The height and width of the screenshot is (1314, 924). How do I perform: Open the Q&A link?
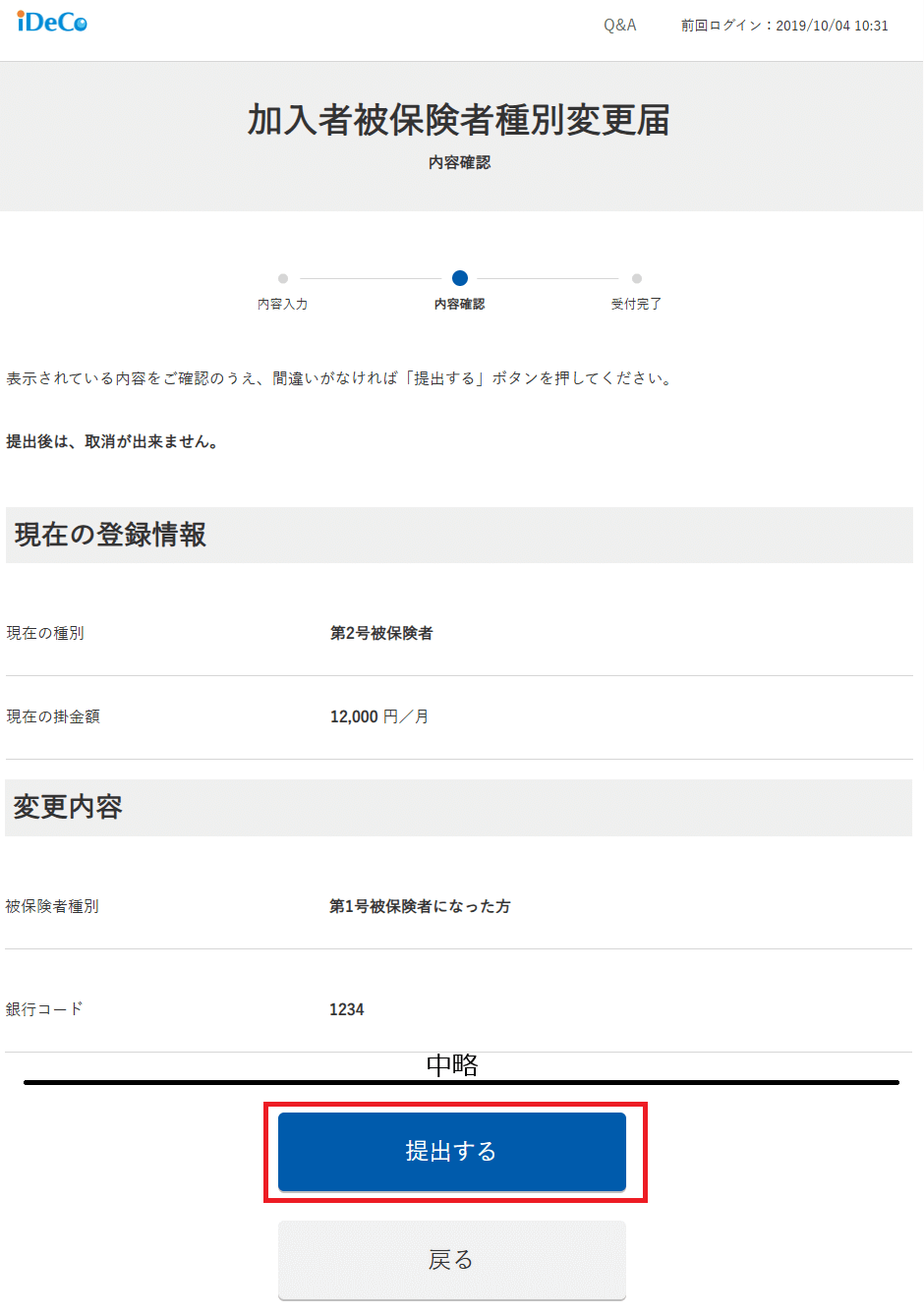click(x=619, y=26)
